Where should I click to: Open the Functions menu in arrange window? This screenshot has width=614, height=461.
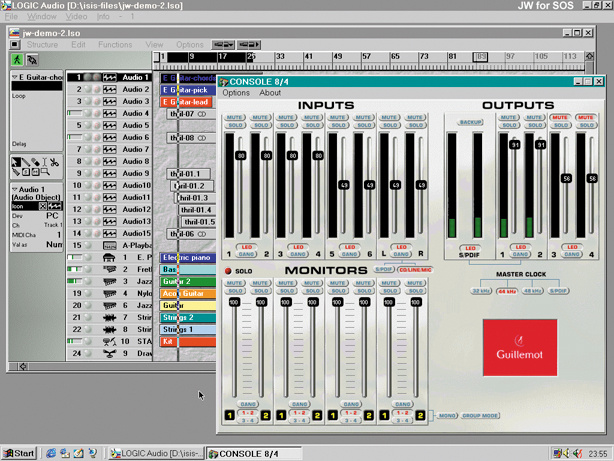tap(115, 45)
